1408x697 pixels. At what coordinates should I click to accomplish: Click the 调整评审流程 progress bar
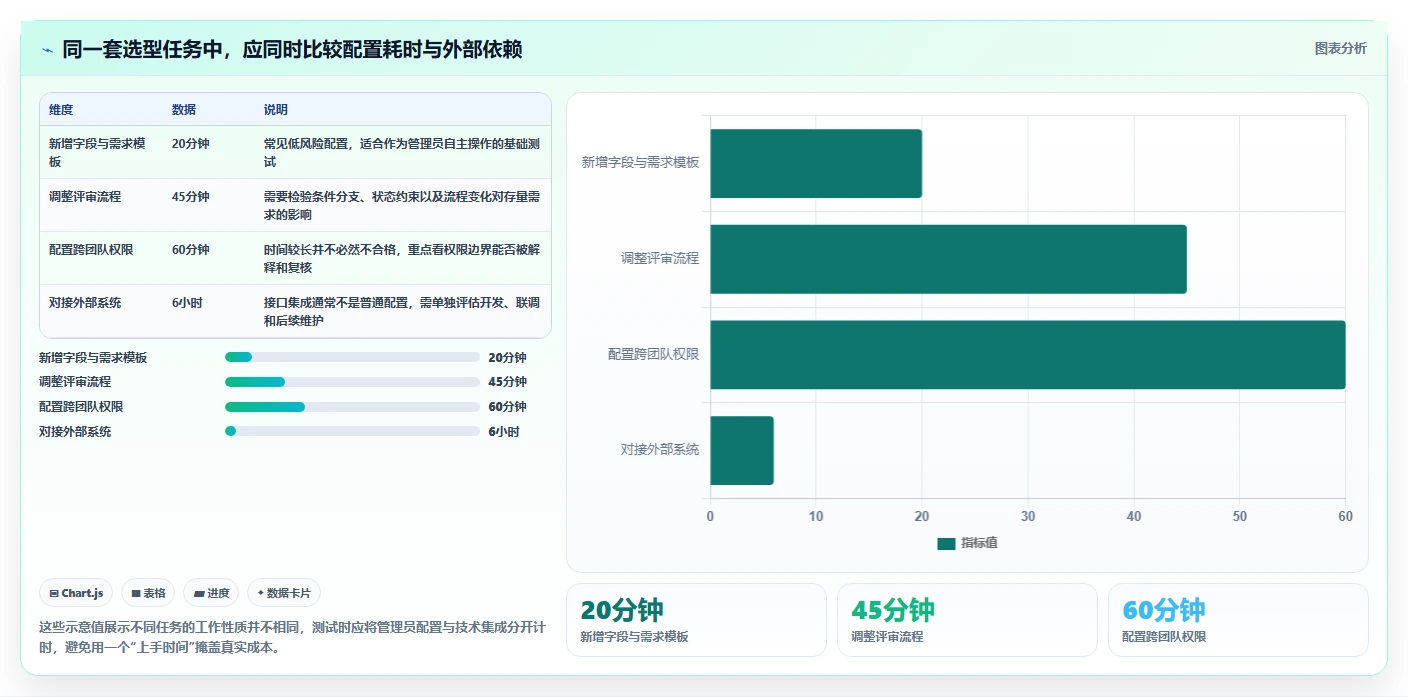click(352, 382)
